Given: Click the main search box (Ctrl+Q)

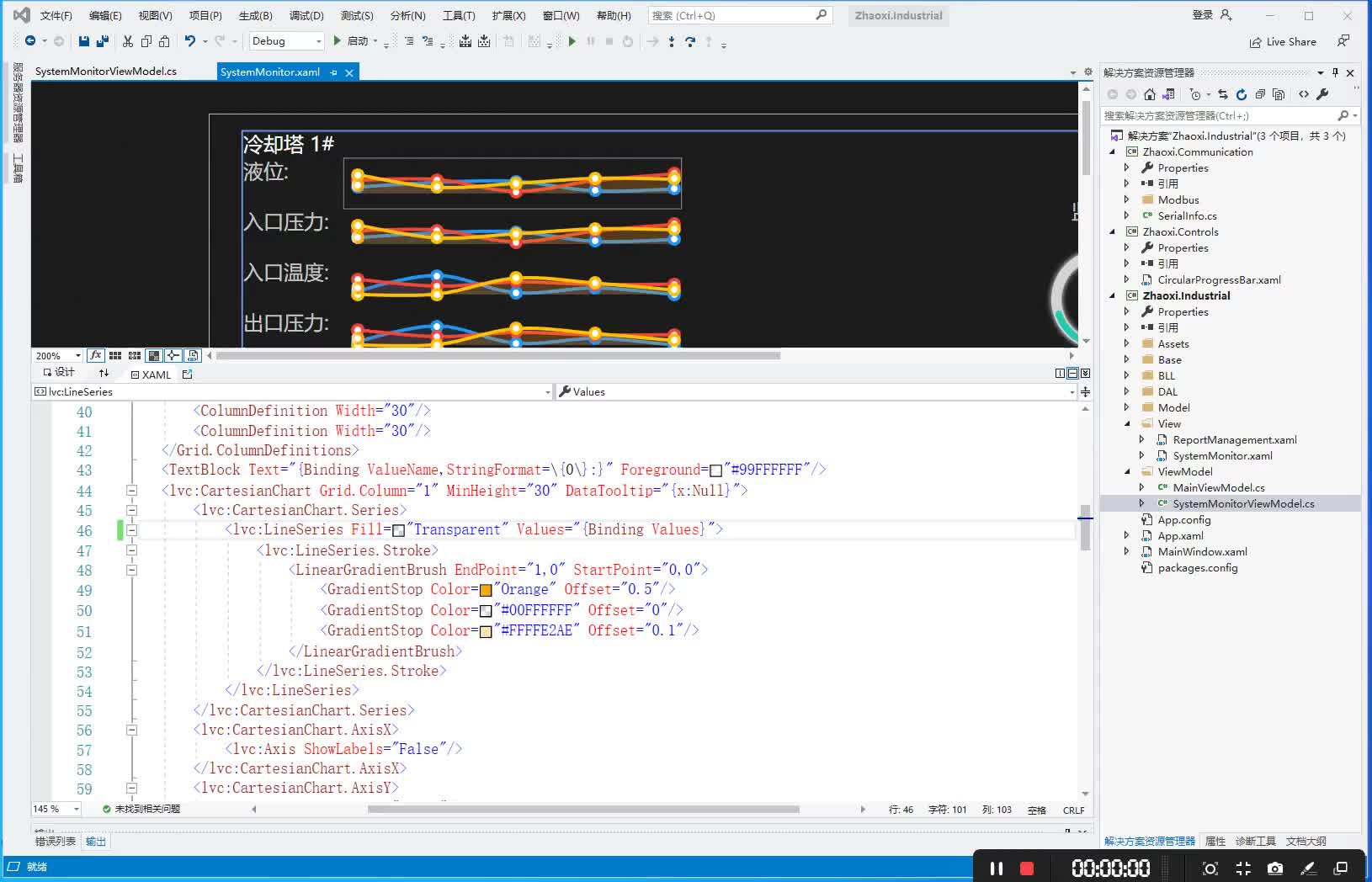Looking at the screenshot, I should (741, 15).
